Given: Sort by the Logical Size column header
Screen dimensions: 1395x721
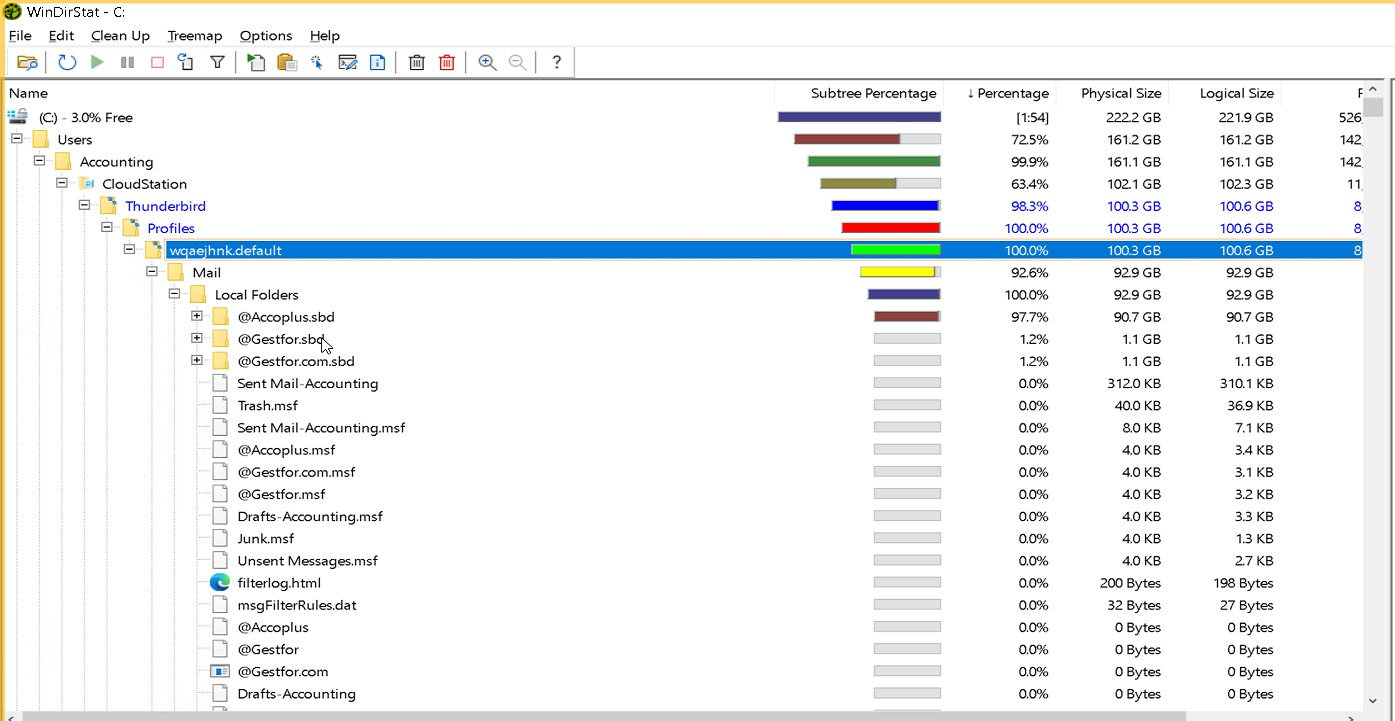Looking at the screenshot, I should 1225,93.
